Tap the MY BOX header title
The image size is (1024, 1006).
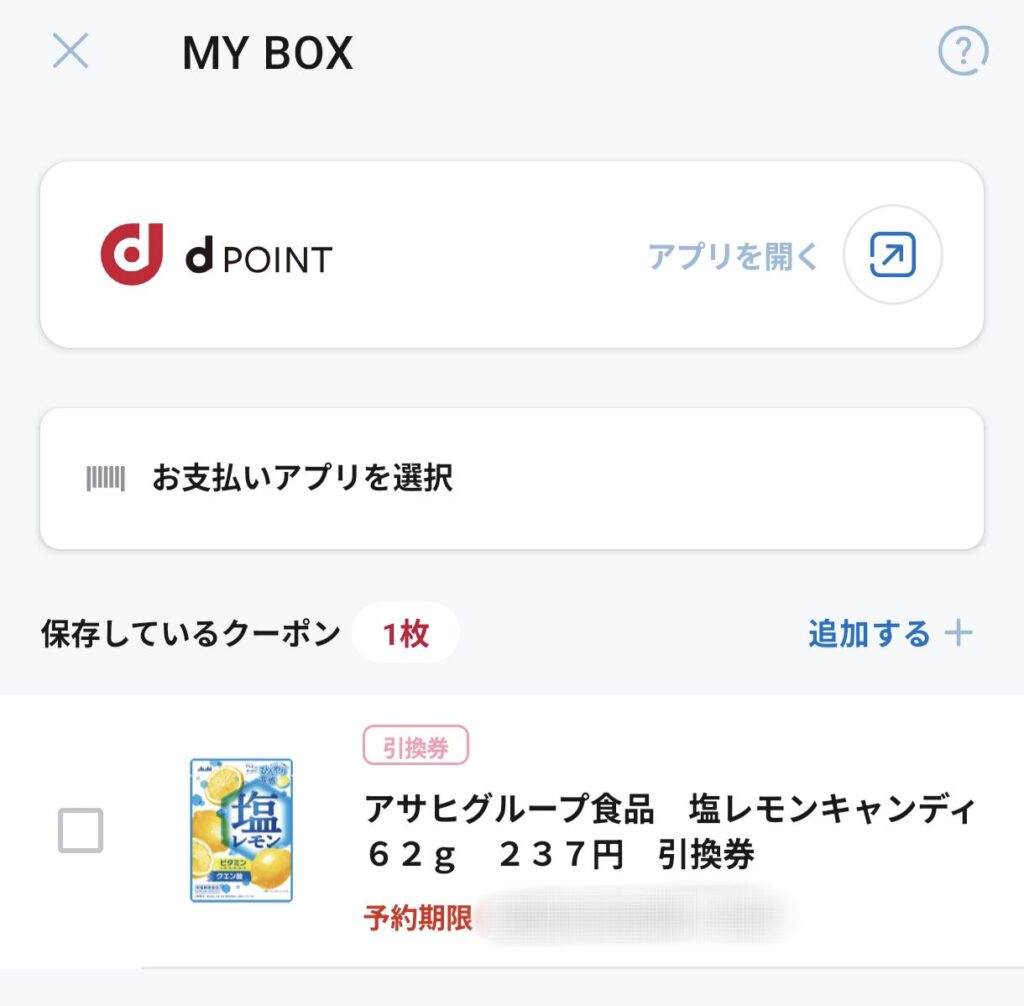coord(268,52)
